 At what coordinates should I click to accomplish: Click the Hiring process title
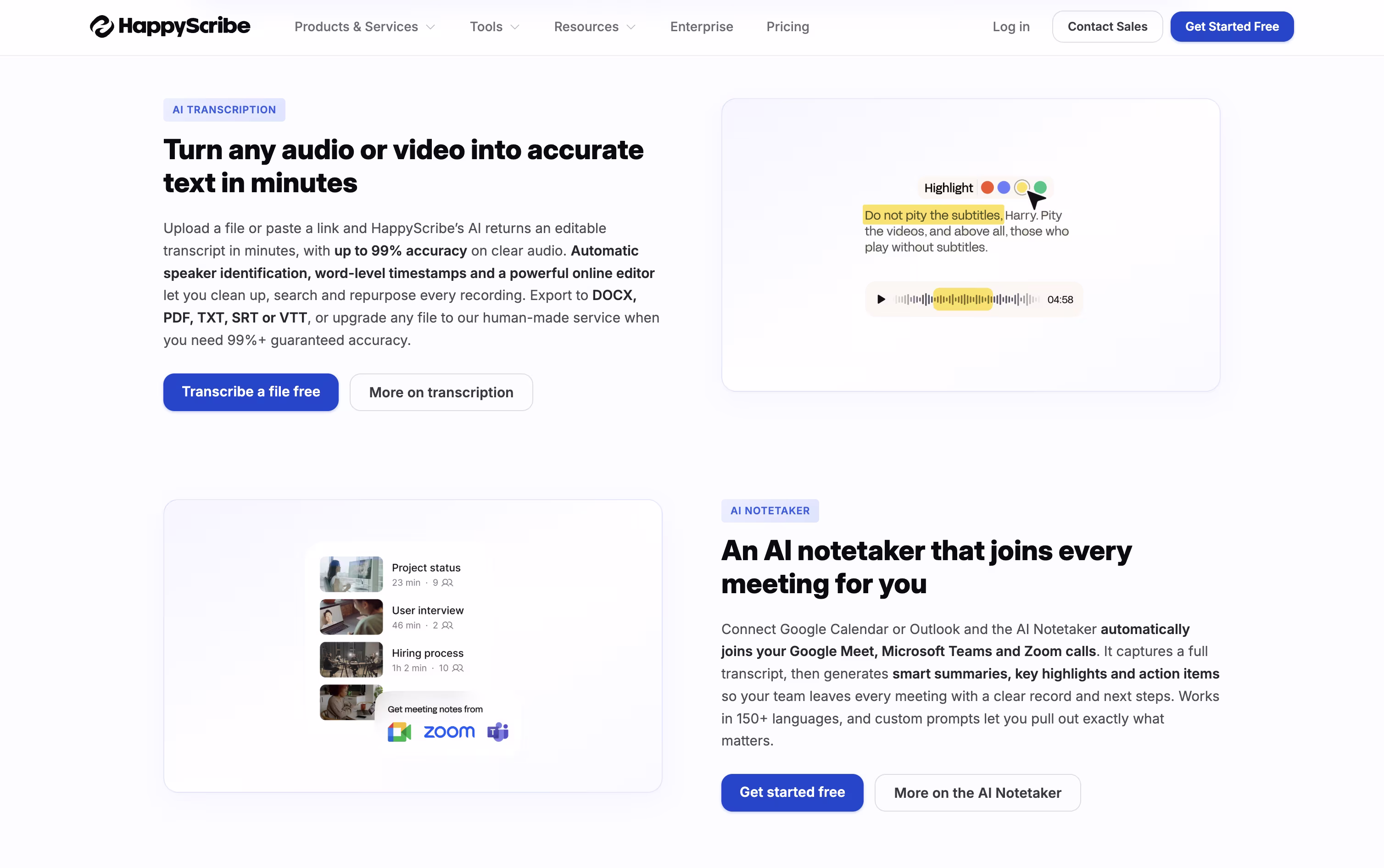click(428, 653)
